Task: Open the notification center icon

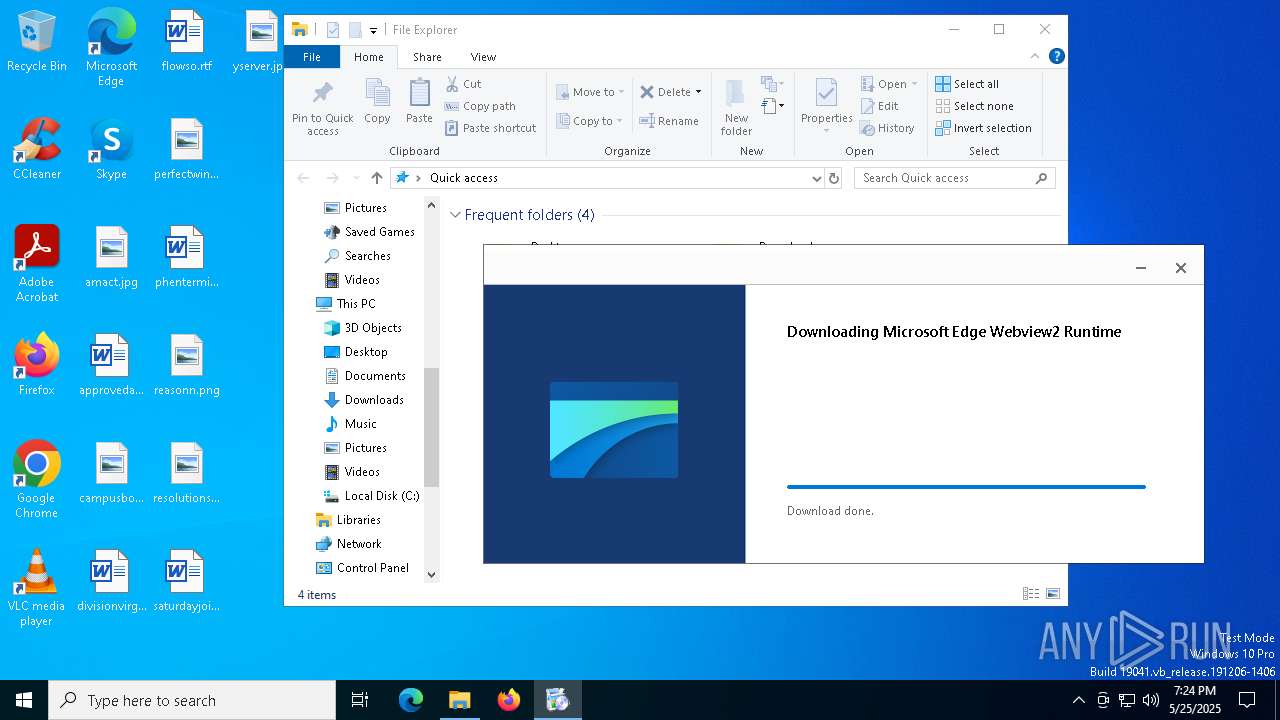Action: pyautogui.click(x=1247, y=699)
